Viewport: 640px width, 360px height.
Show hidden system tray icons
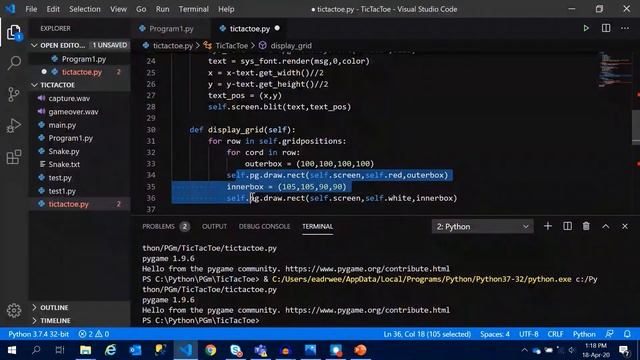524,350
